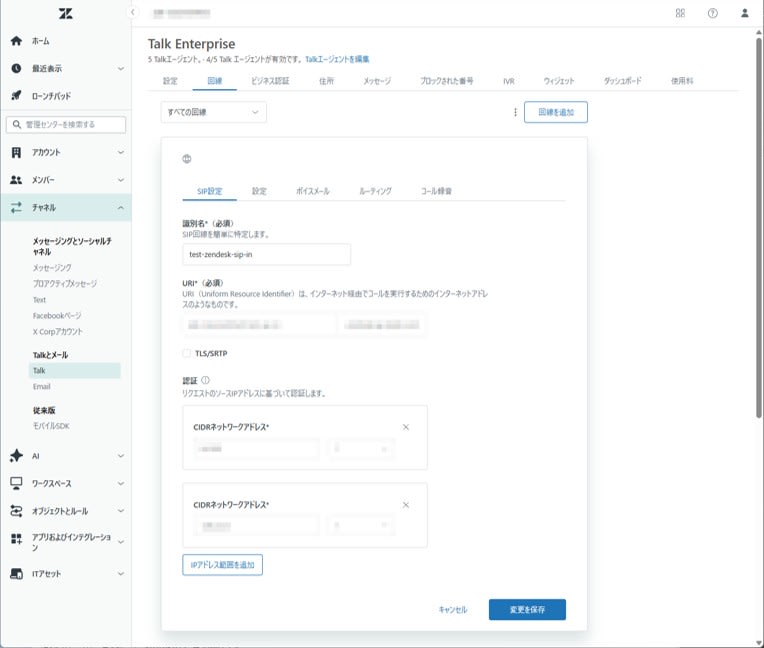Open the X Corpアカウント sidebar link

point(58,332)
